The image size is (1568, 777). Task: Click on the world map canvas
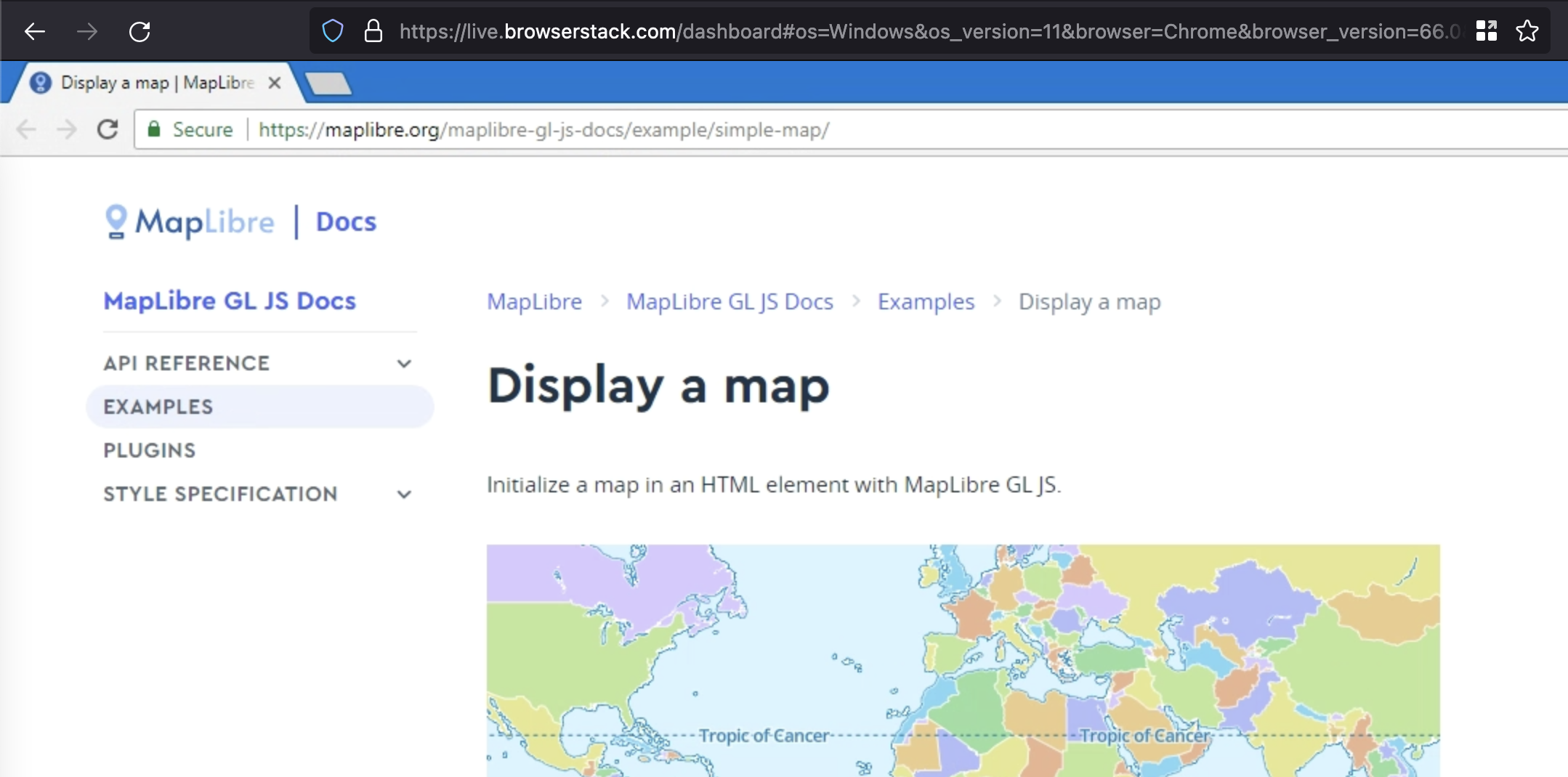(x=963, y=661)
